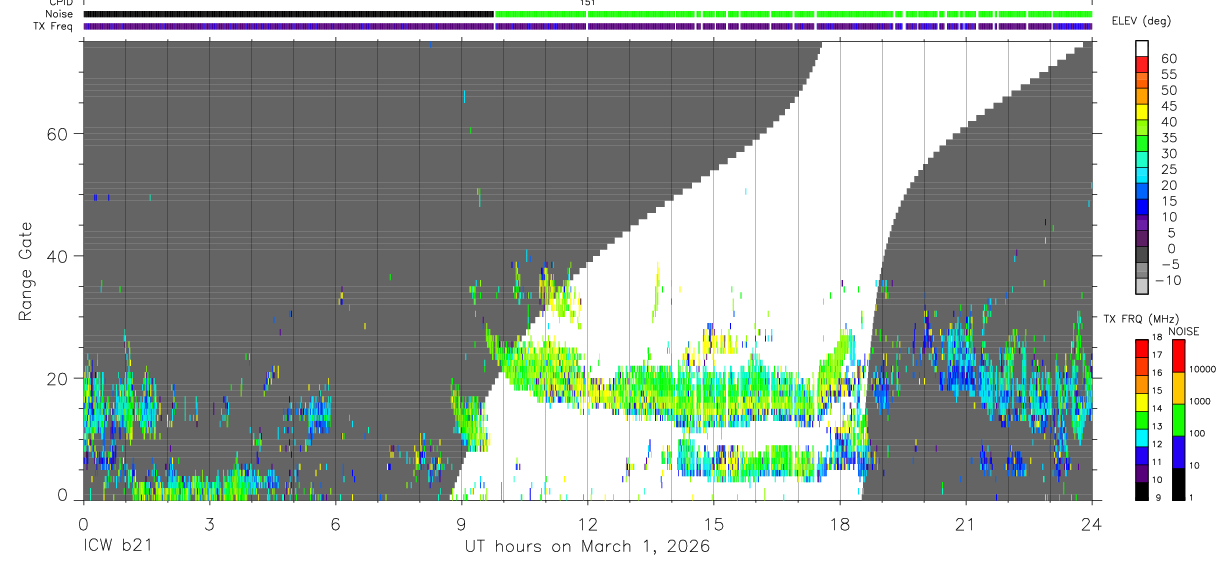1228x567 pixels.
Task: Pick the bright green ELEV segment beside label 35
Action: (x=1142, y=143)
